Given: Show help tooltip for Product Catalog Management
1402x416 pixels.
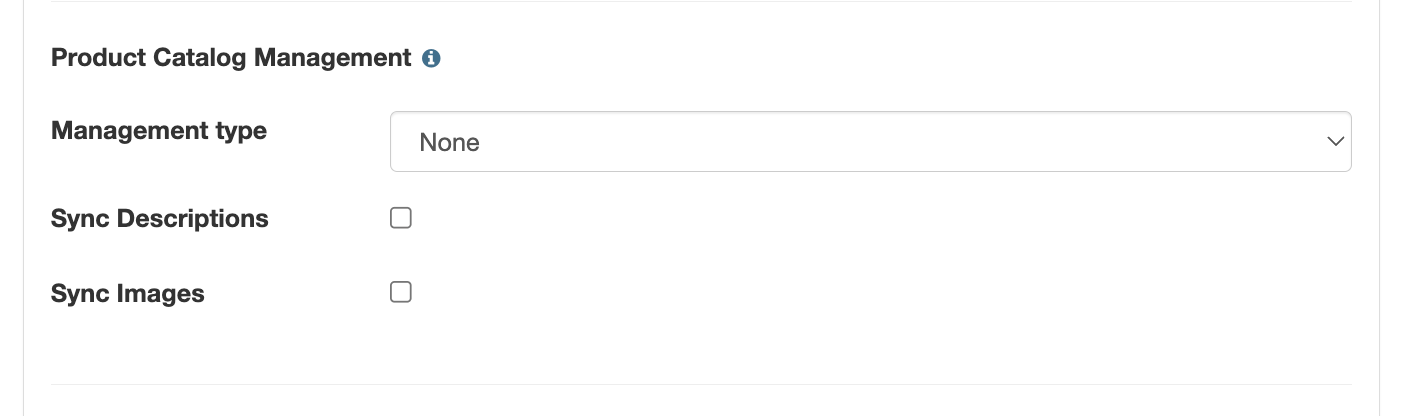Looking at the screenshot, I should [x=431, y=59].
